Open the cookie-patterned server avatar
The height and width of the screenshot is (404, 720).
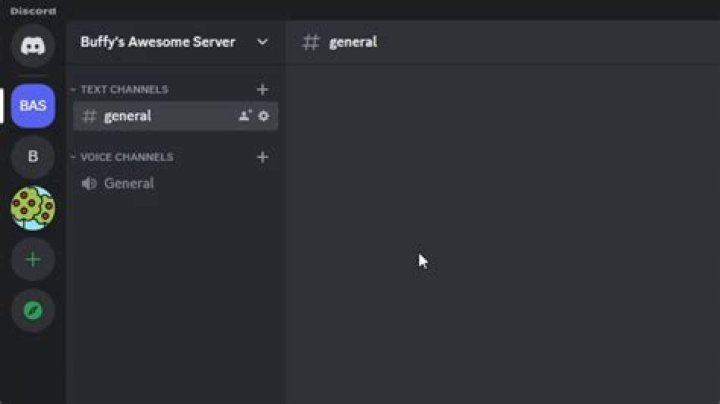[x=33, y=208]
